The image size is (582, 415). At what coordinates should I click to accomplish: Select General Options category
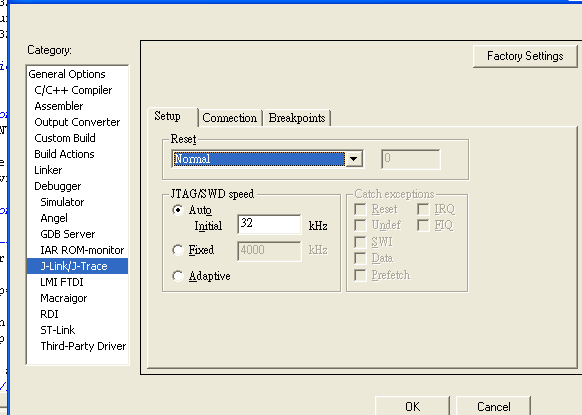click(x=67, y=74)
